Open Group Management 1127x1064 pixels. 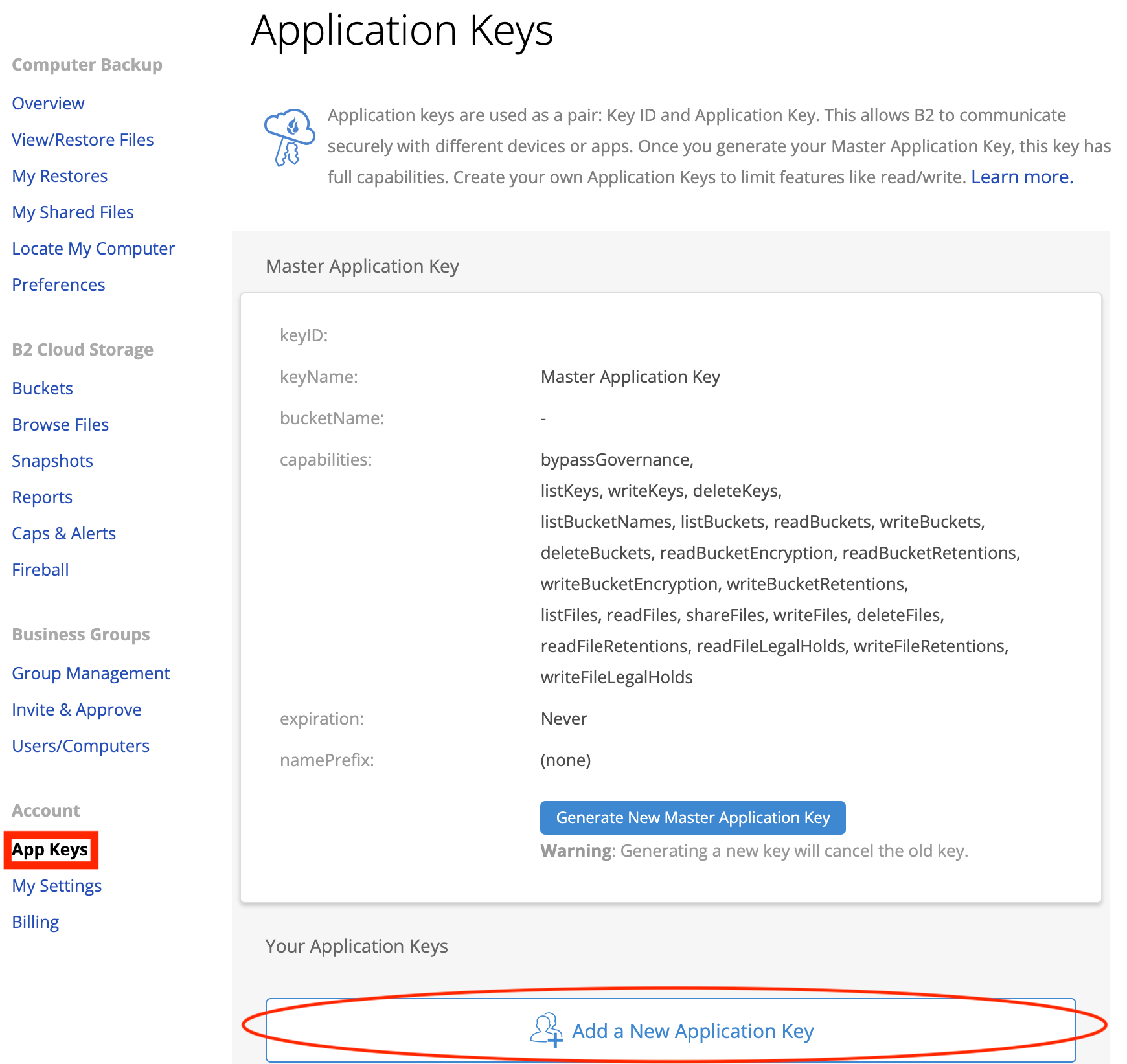[x=91, y=673]
